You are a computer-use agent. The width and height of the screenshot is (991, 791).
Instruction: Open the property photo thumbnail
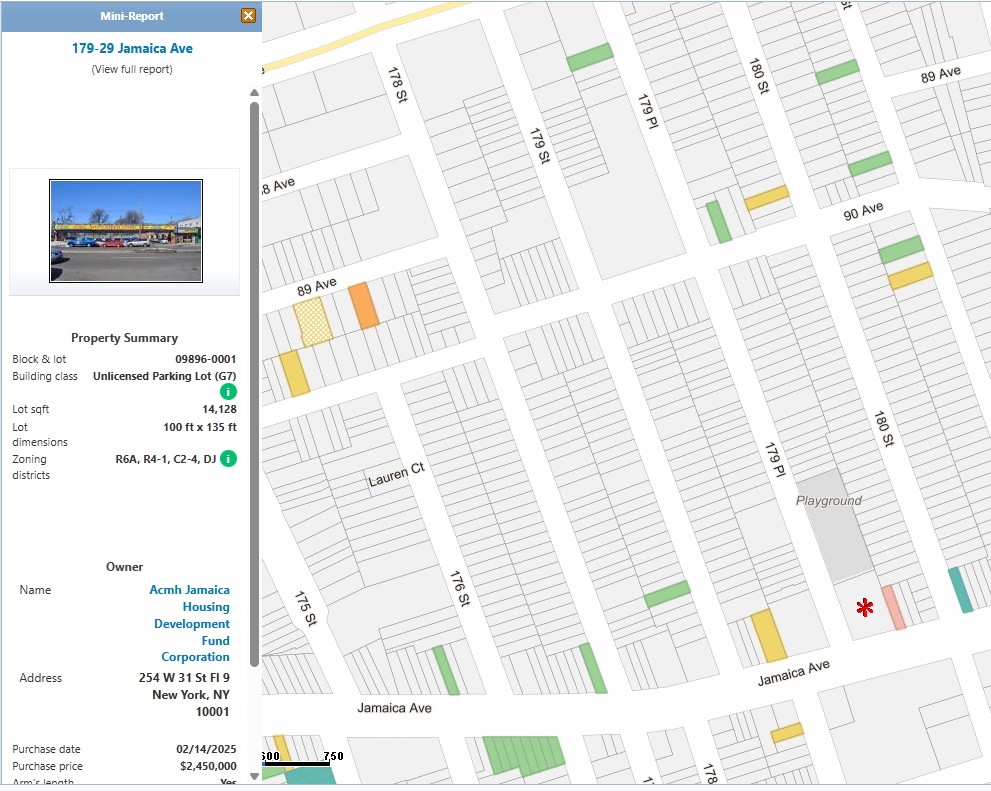[126, 231]
